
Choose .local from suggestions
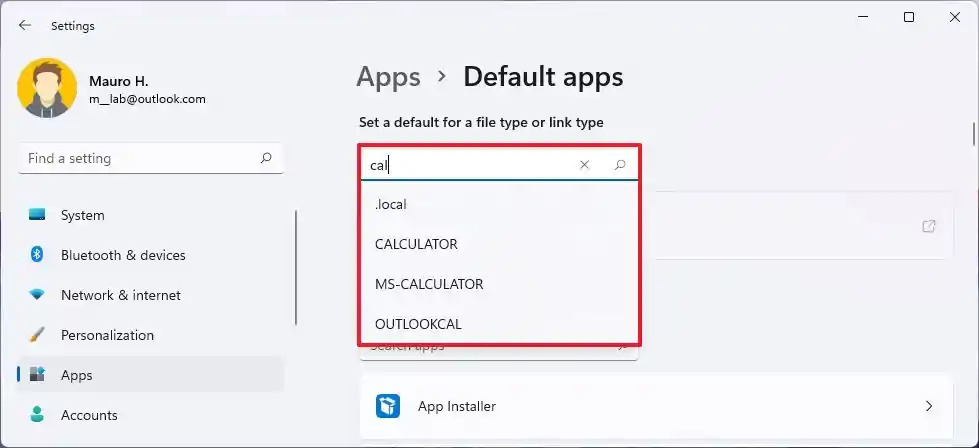(499, 205)
